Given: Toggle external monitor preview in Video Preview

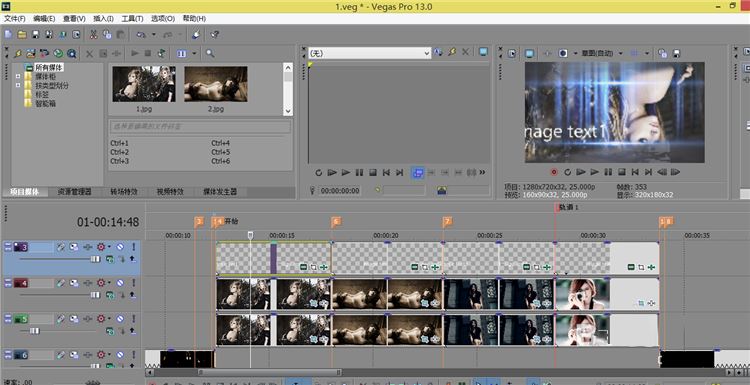Looking at the screenshot, I should pyautogui.click(x=529, y=54).
